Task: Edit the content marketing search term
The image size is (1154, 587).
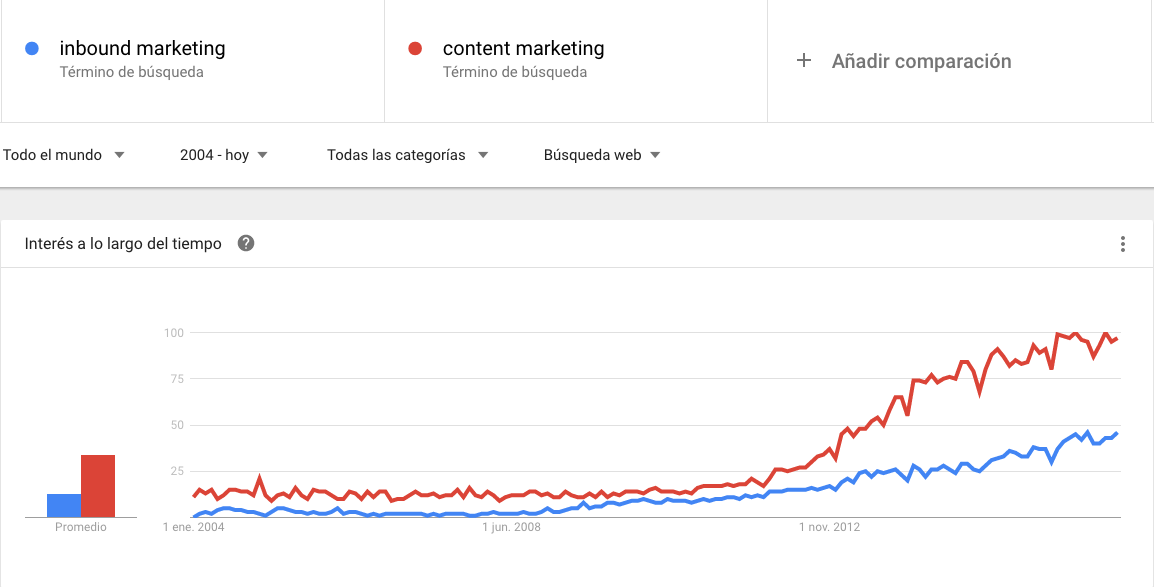Action: (x=523, y=48)
